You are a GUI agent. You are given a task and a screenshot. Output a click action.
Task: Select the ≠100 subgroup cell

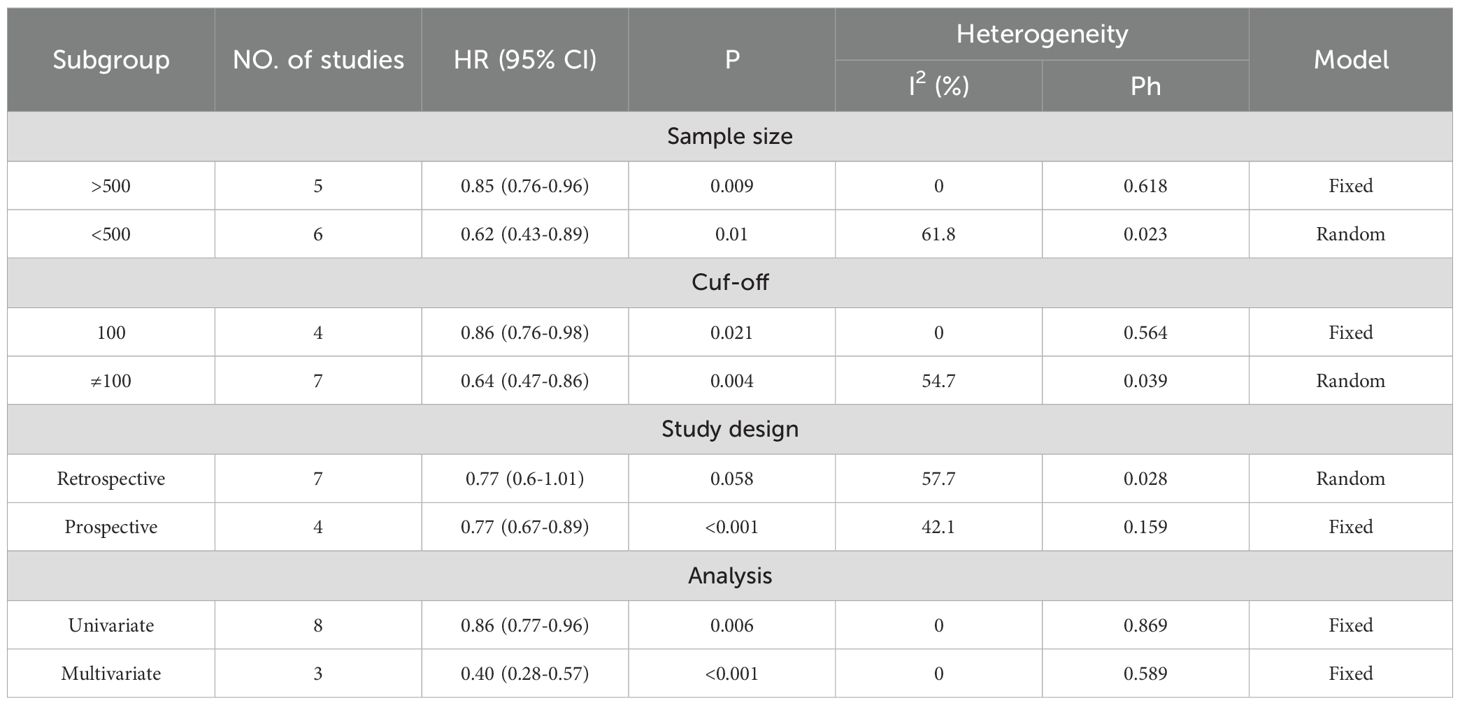111,381
